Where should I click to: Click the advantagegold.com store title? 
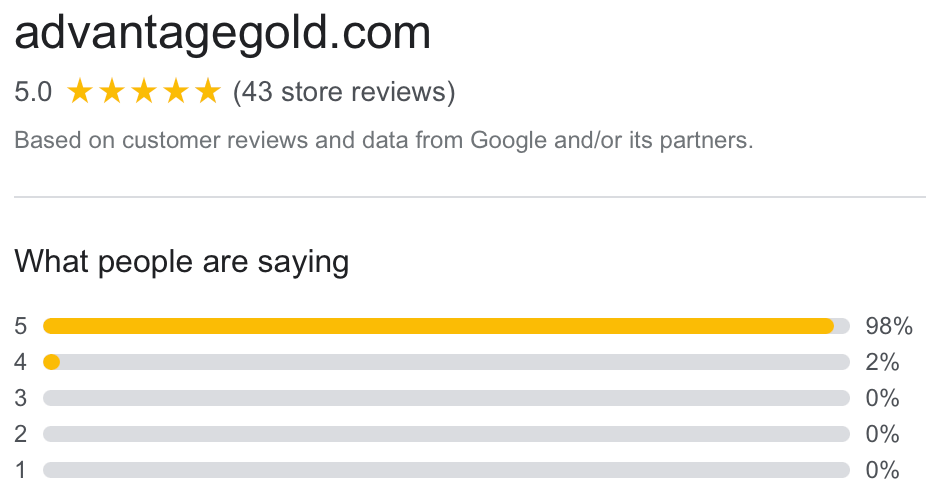223,32
